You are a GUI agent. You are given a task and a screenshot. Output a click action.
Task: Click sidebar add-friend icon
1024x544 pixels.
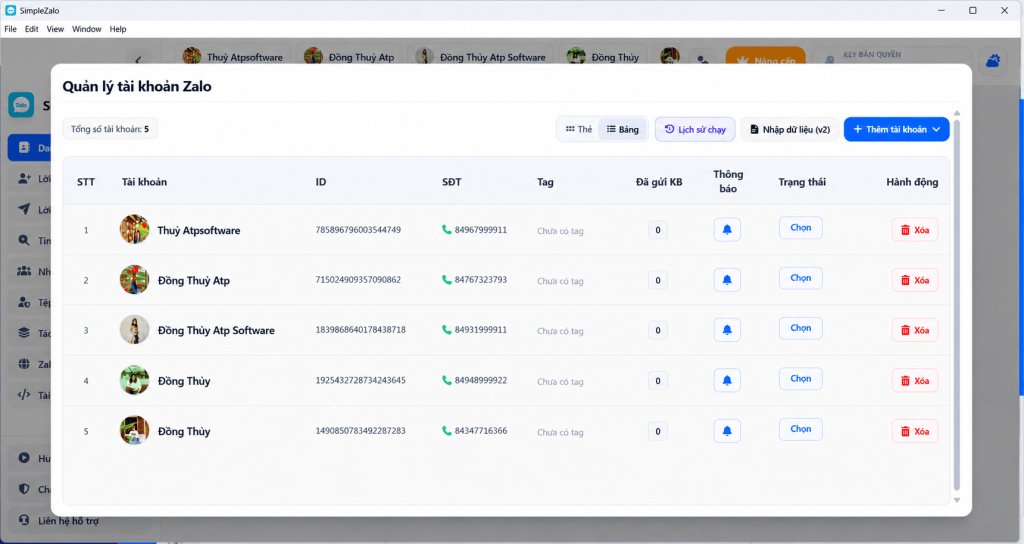point(24,178)
